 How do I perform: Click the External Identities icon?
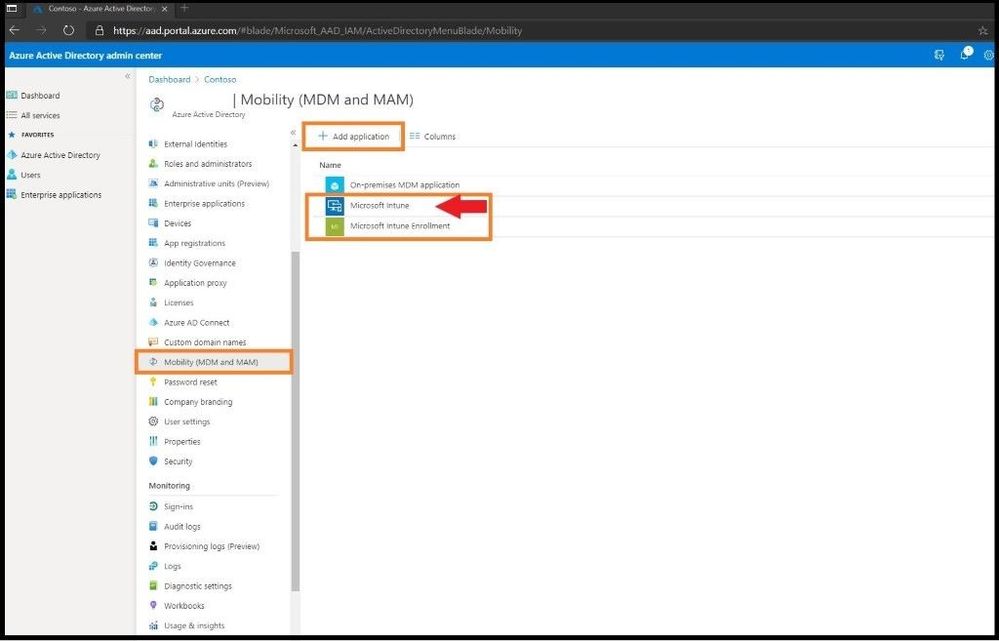pyautogui.click(x=153, y=144)
